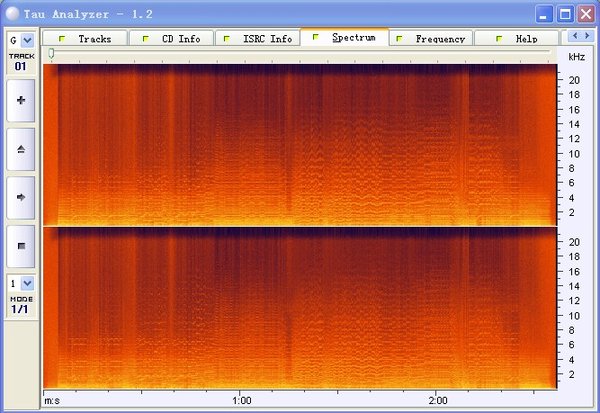Image resolution: width=600 pixels, height=413 pixels.
Task: Click the MODE 1/1 indicator
Action: (x=21, y=305)
